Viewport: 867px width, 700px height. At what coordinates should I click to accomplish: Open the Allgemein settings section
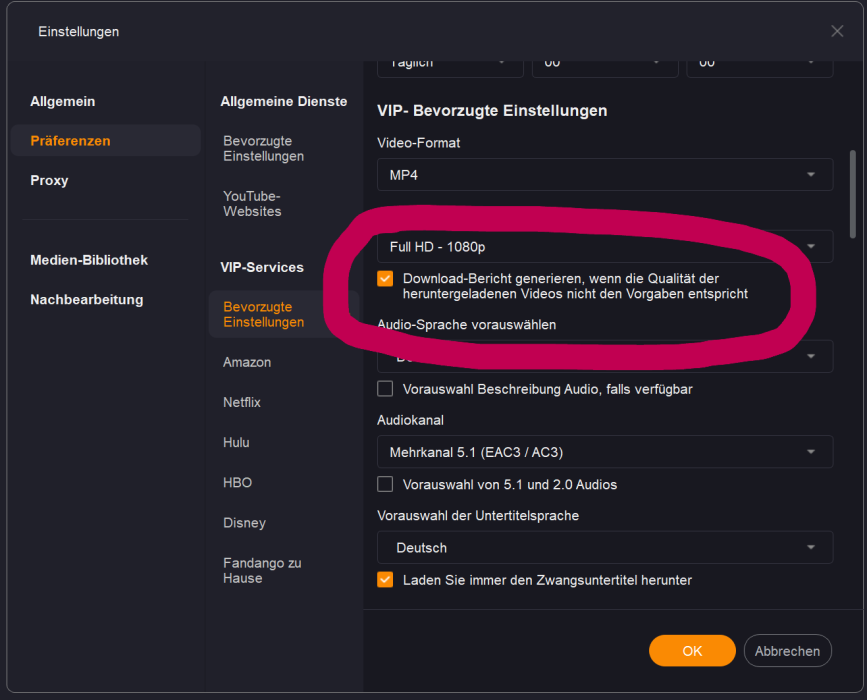[62, 102]
